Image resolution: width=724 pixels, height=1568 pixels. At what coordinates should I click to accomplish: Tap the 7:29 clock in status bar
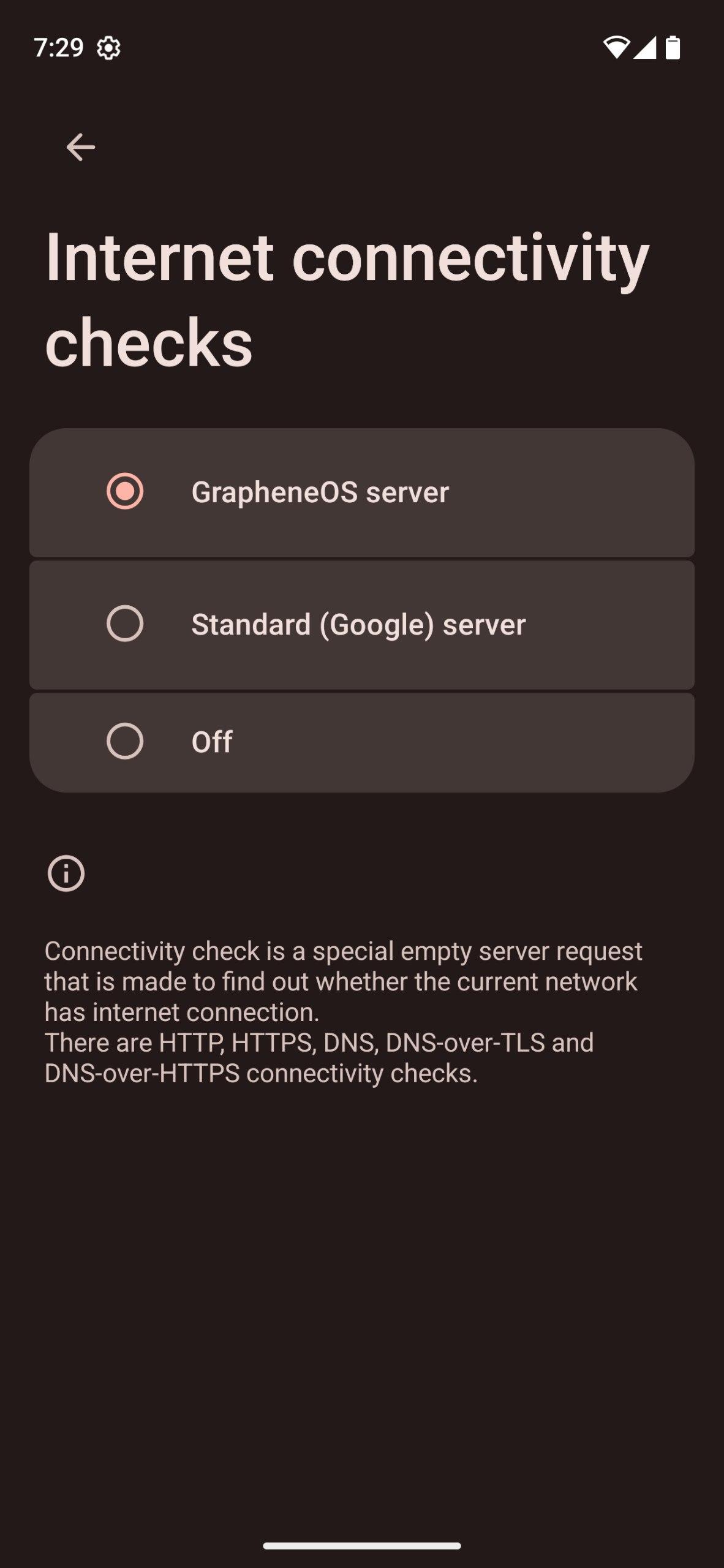(58, 47)
